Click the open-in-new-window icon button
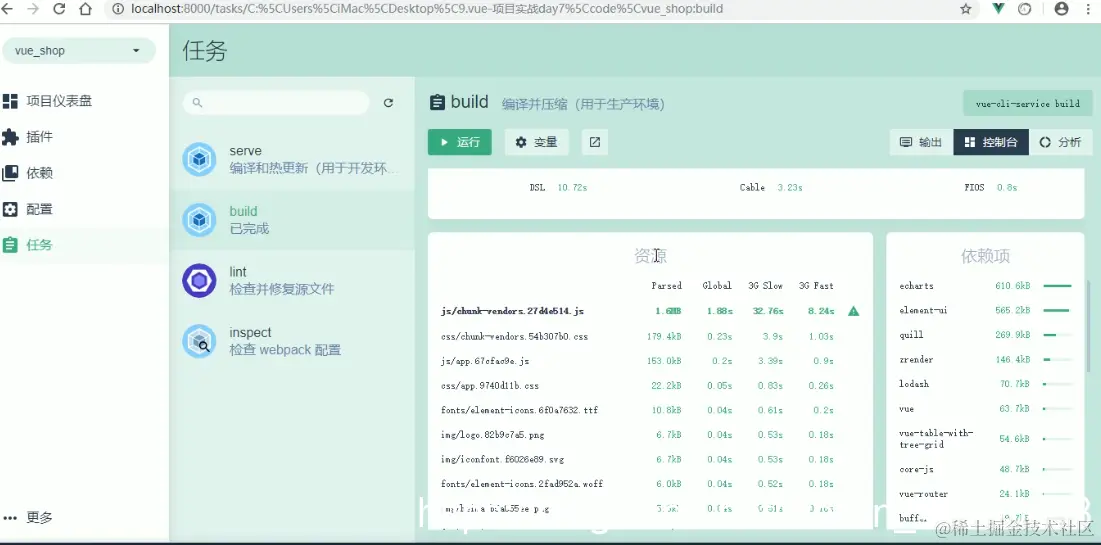Image resolution: width=1101 pixels, height=545 pixels. (595, 142)
